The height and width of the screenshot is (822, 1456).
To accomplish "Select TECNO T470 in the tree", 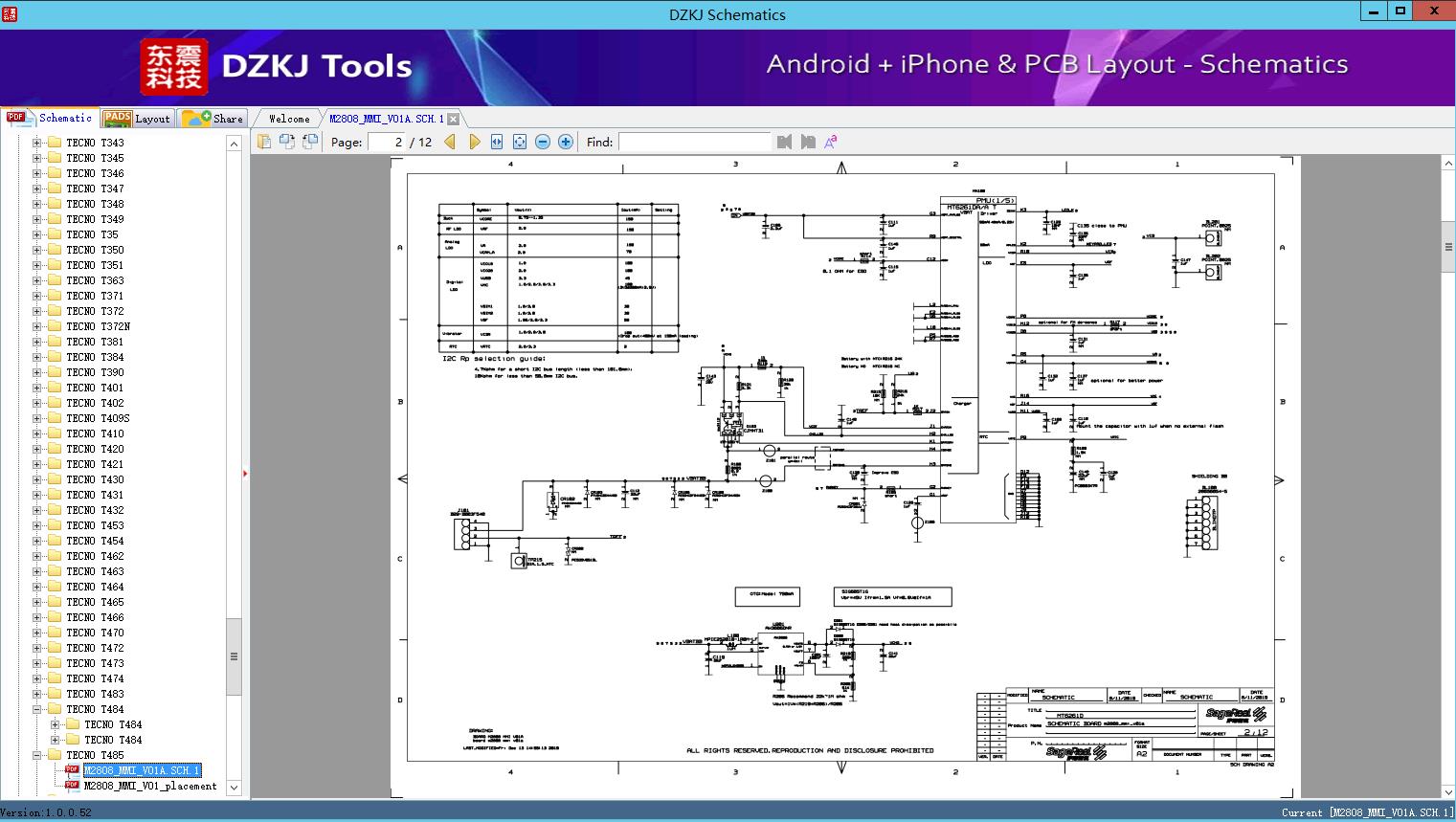I will (x=95, y=633).
